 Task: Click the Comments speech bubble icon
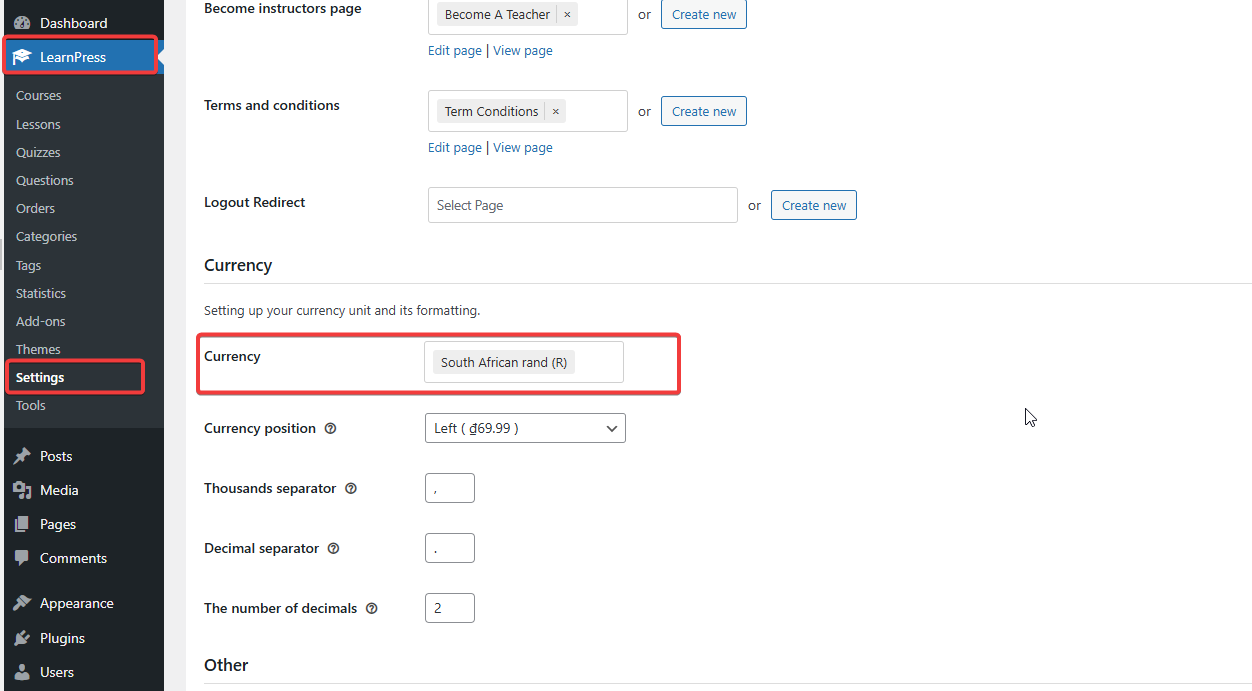pos(22,558)
